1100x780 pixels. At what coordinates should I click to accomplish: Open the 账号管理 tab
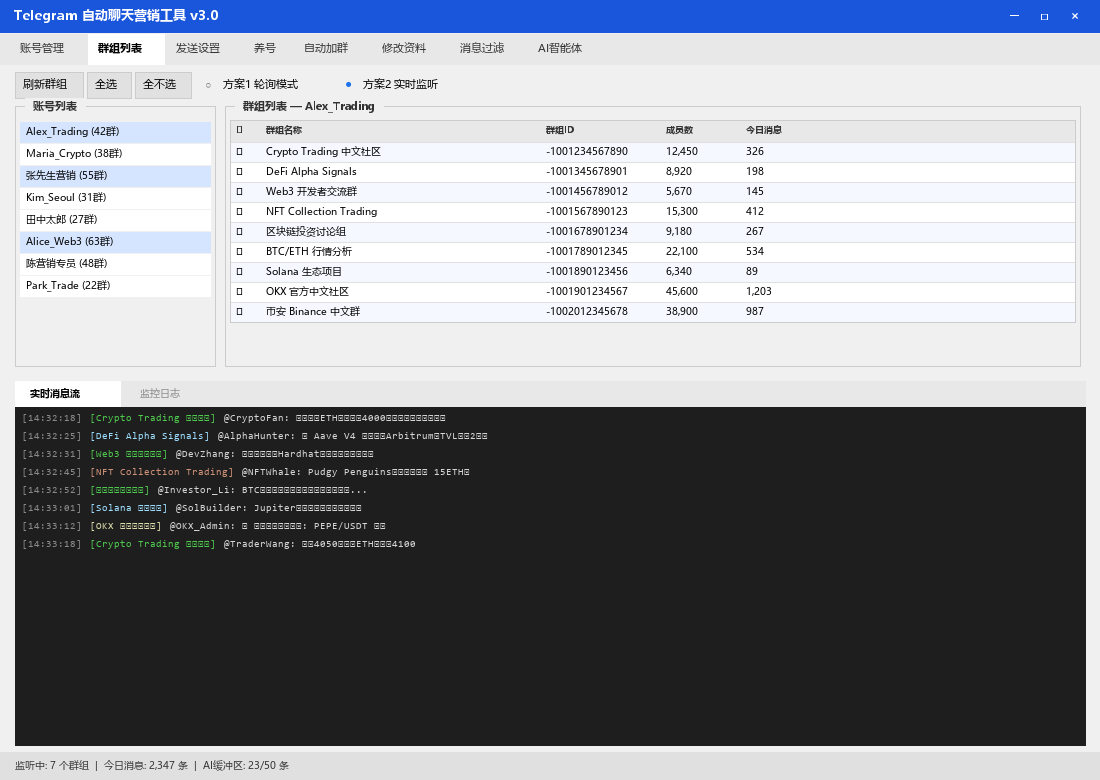coord(42,48)
